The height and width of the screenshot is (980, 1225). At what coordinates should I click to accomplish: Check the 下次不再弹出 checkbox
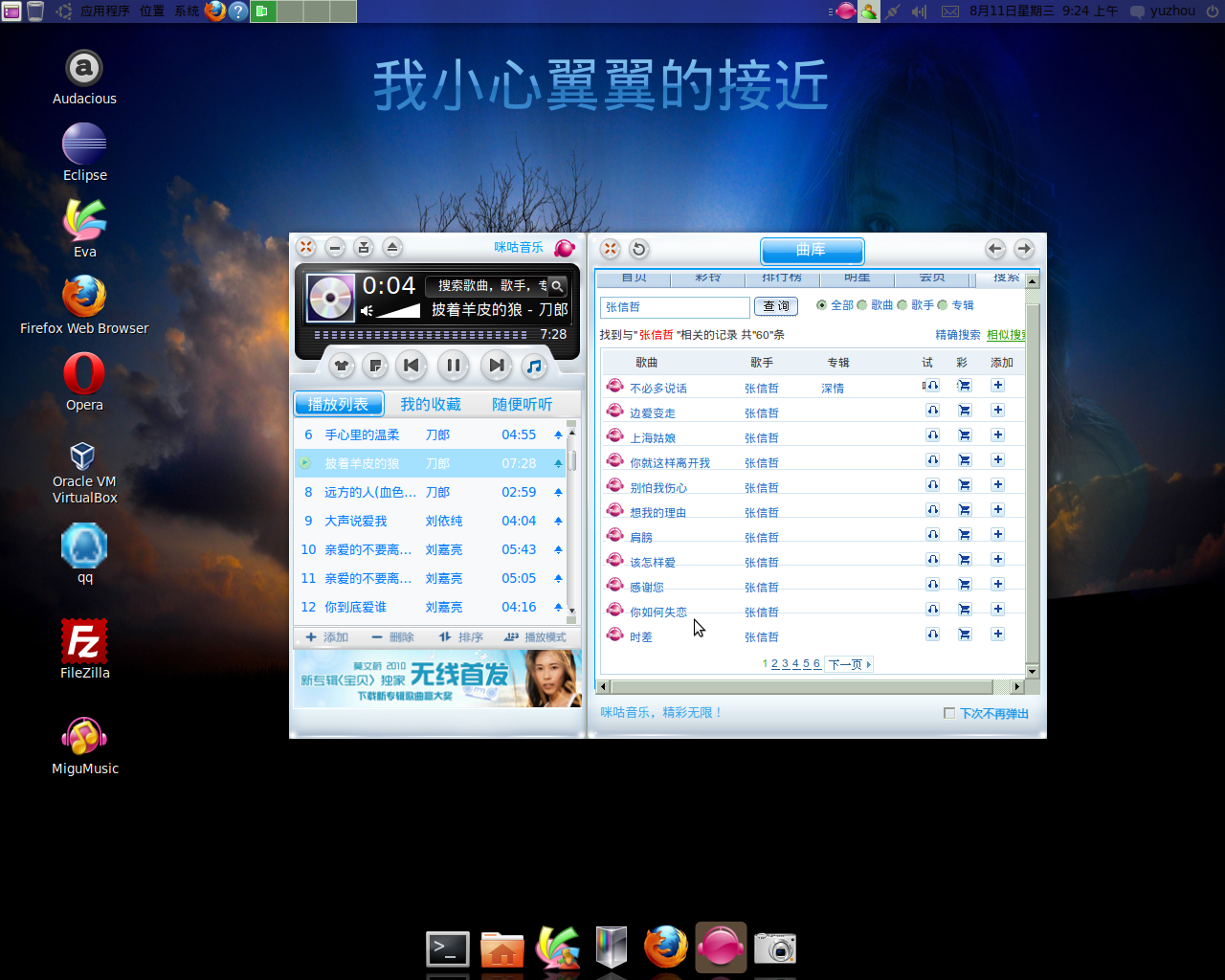949,713
